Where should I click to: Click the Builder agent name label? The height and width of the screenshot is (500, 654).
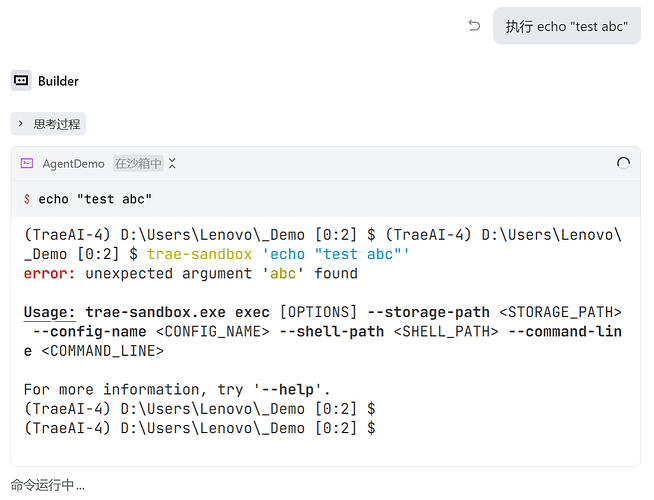pos(58,81)
